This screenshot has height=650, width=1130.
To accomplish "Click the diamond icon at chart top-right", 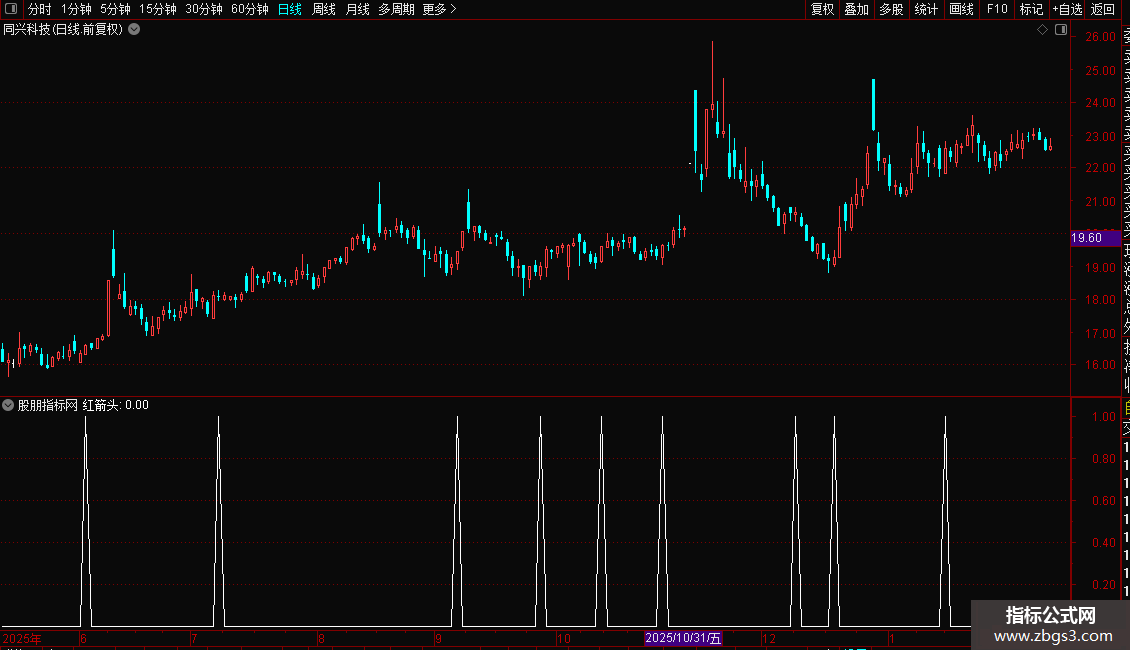I will 1042,30.
